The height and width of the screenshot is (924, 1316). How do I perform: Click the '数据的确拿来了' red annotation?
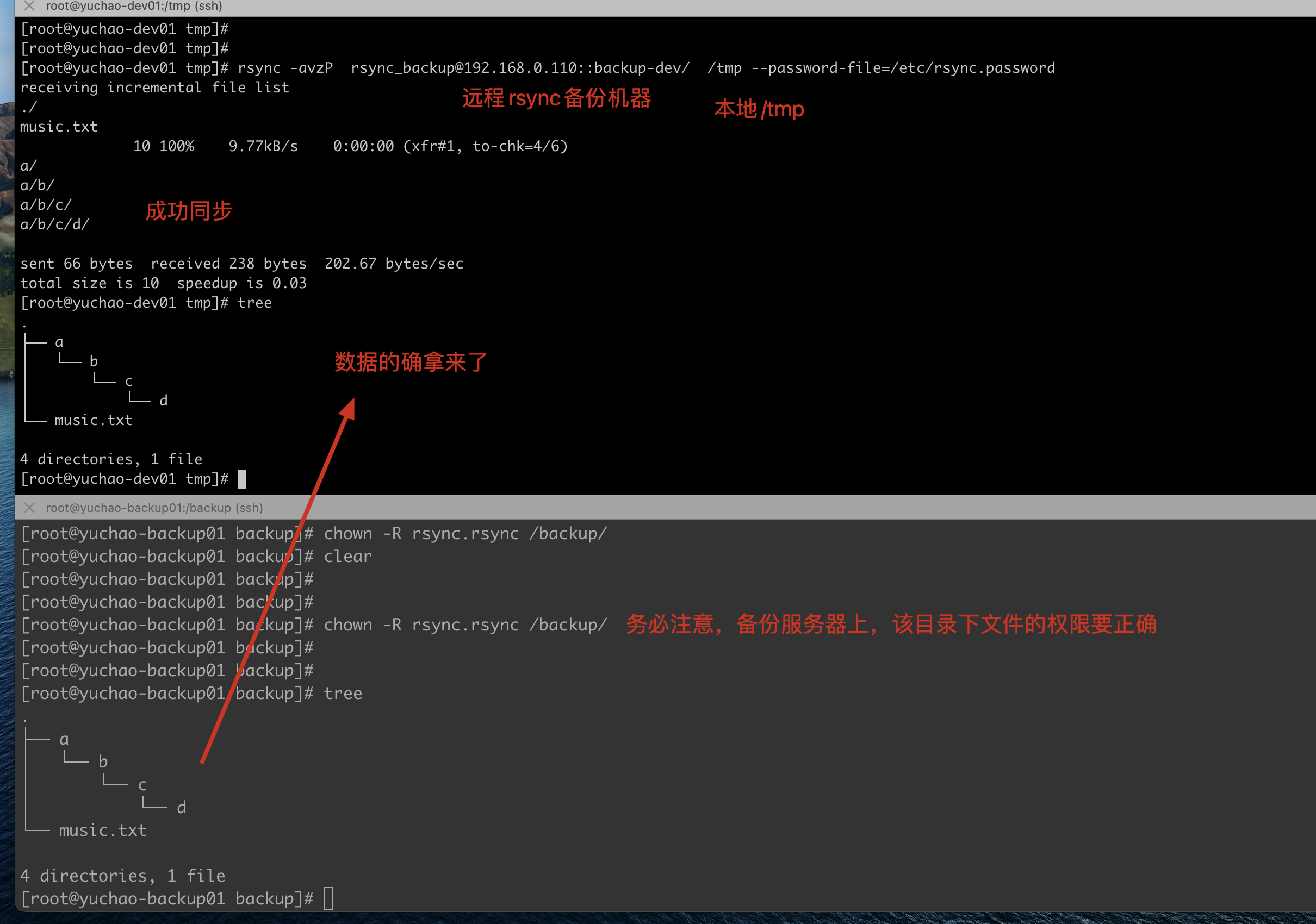pyautogui.click(x=411, y=362)
